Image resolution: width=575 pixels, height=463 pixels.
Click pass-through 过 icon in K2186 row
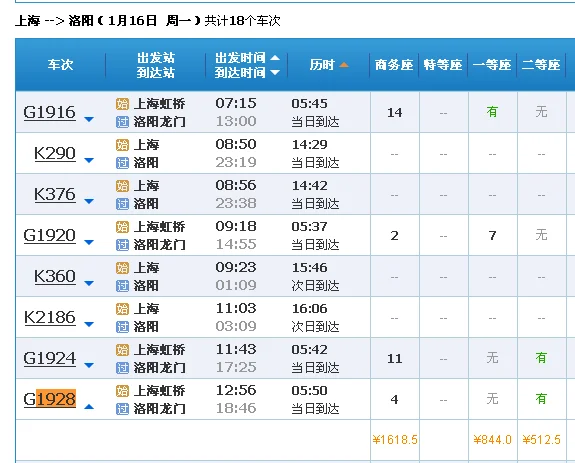tap(122, 327)
